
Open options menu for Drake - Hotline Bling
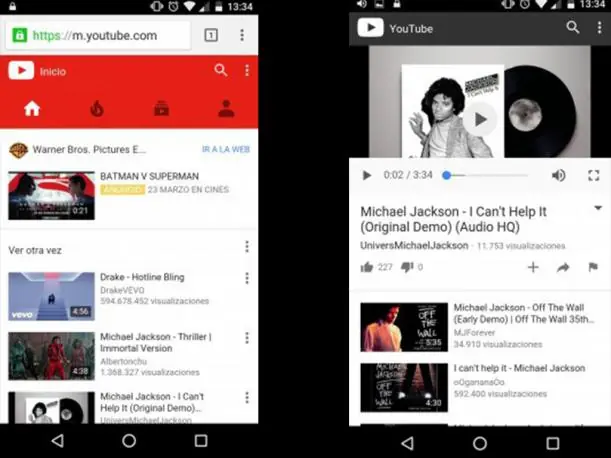pos(247,278)
